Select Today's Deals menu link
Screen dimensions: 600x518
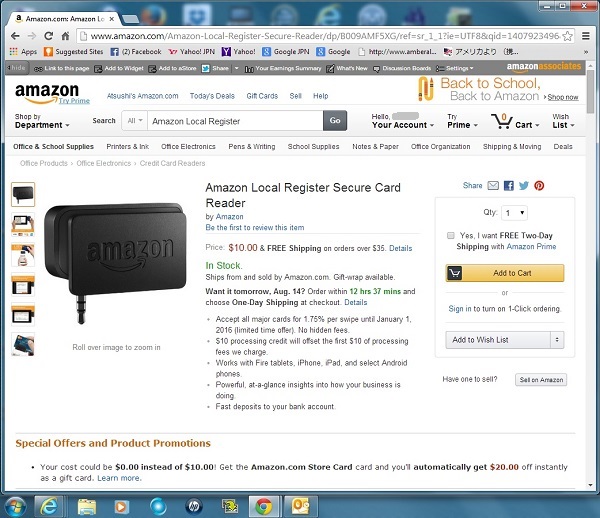212,96
